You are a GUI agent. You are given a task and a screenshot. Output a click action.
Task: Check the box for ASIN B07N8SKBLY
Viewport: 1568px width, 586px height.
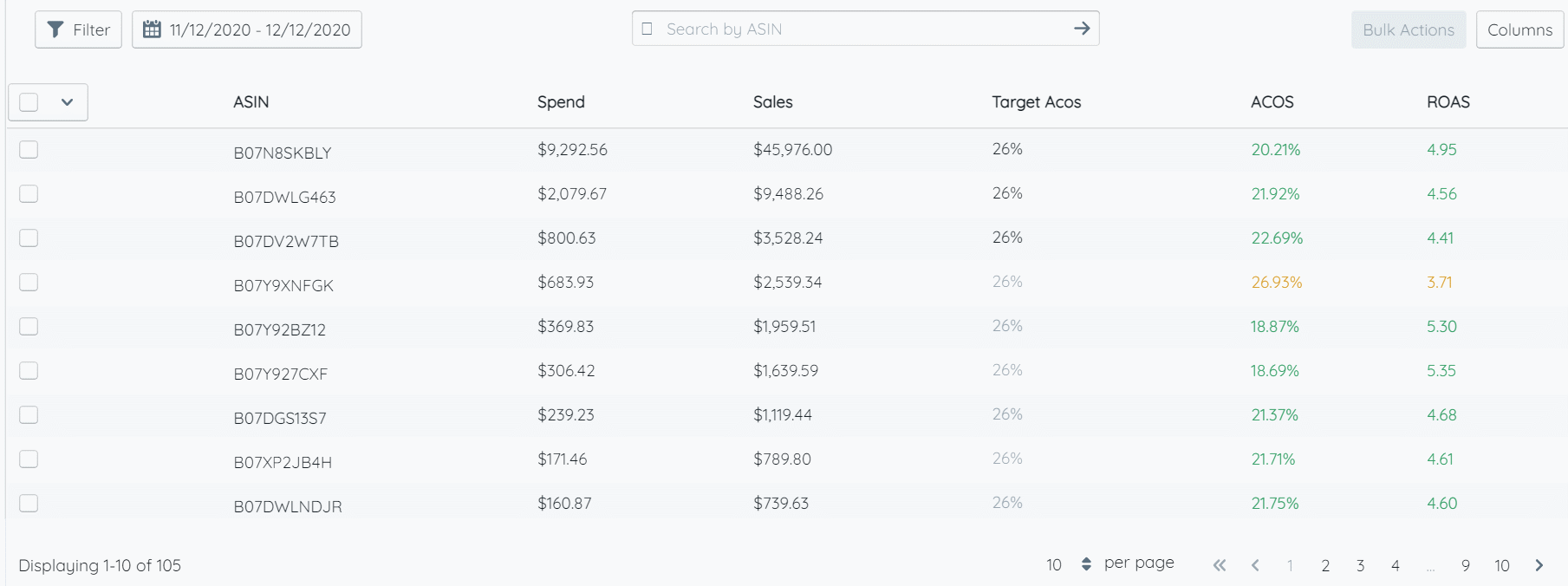(29, 149)
